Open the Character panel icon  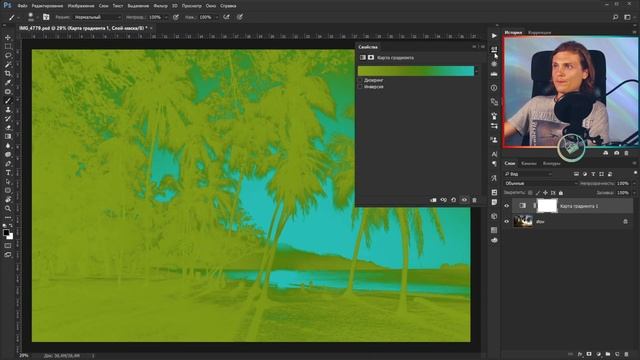coord(494,154)
